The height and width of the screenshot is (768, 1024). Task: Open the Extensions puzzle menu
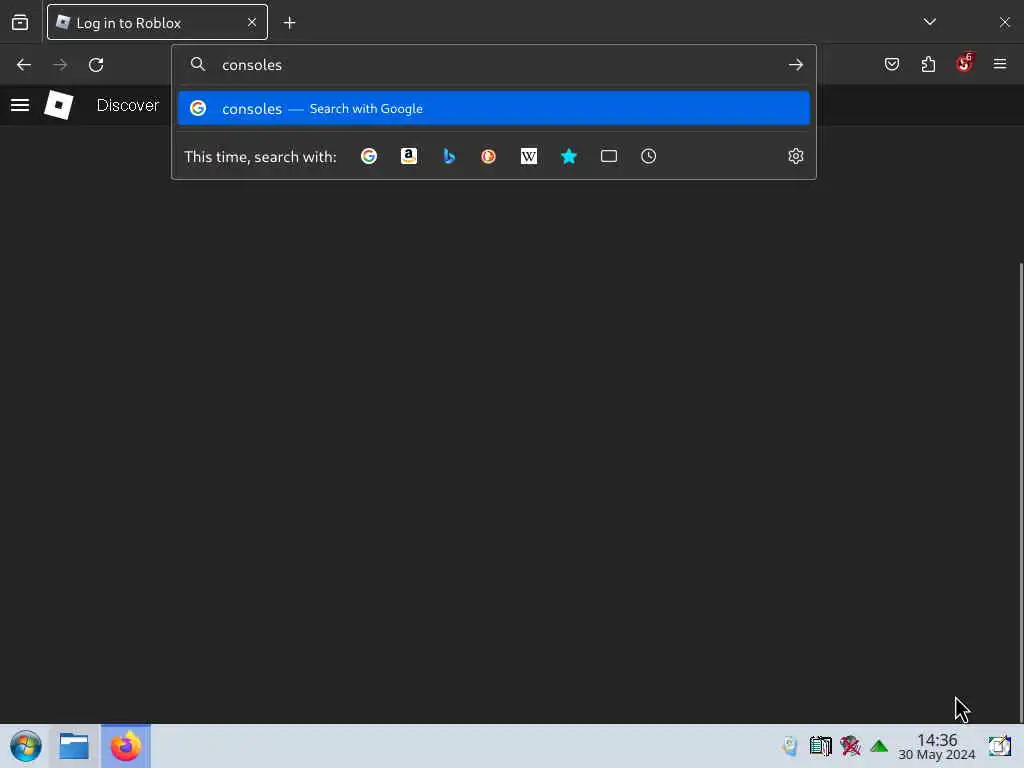click(x=928, y=64)
